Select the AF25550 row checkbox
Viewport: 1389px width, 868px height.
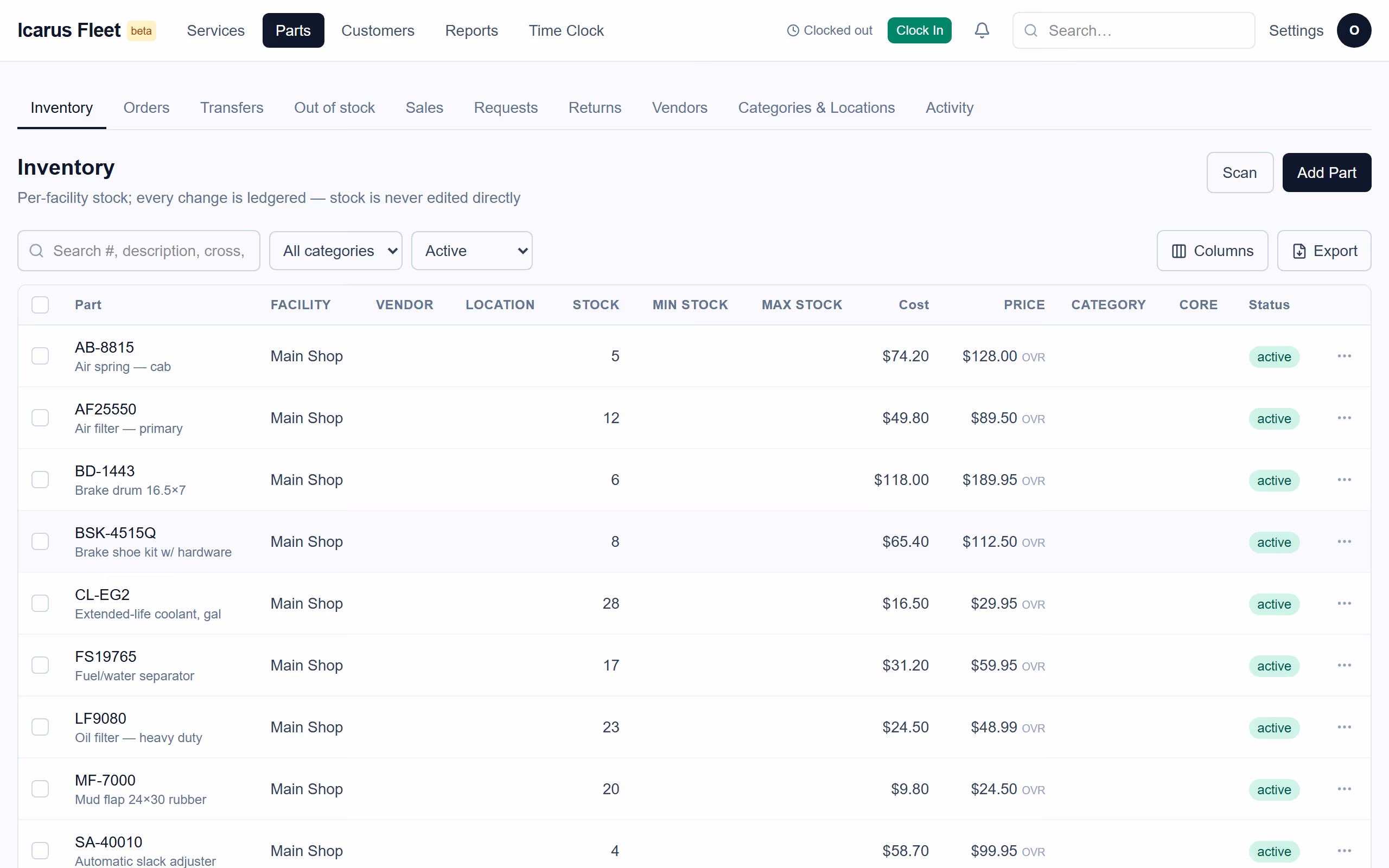click(40, 418)
